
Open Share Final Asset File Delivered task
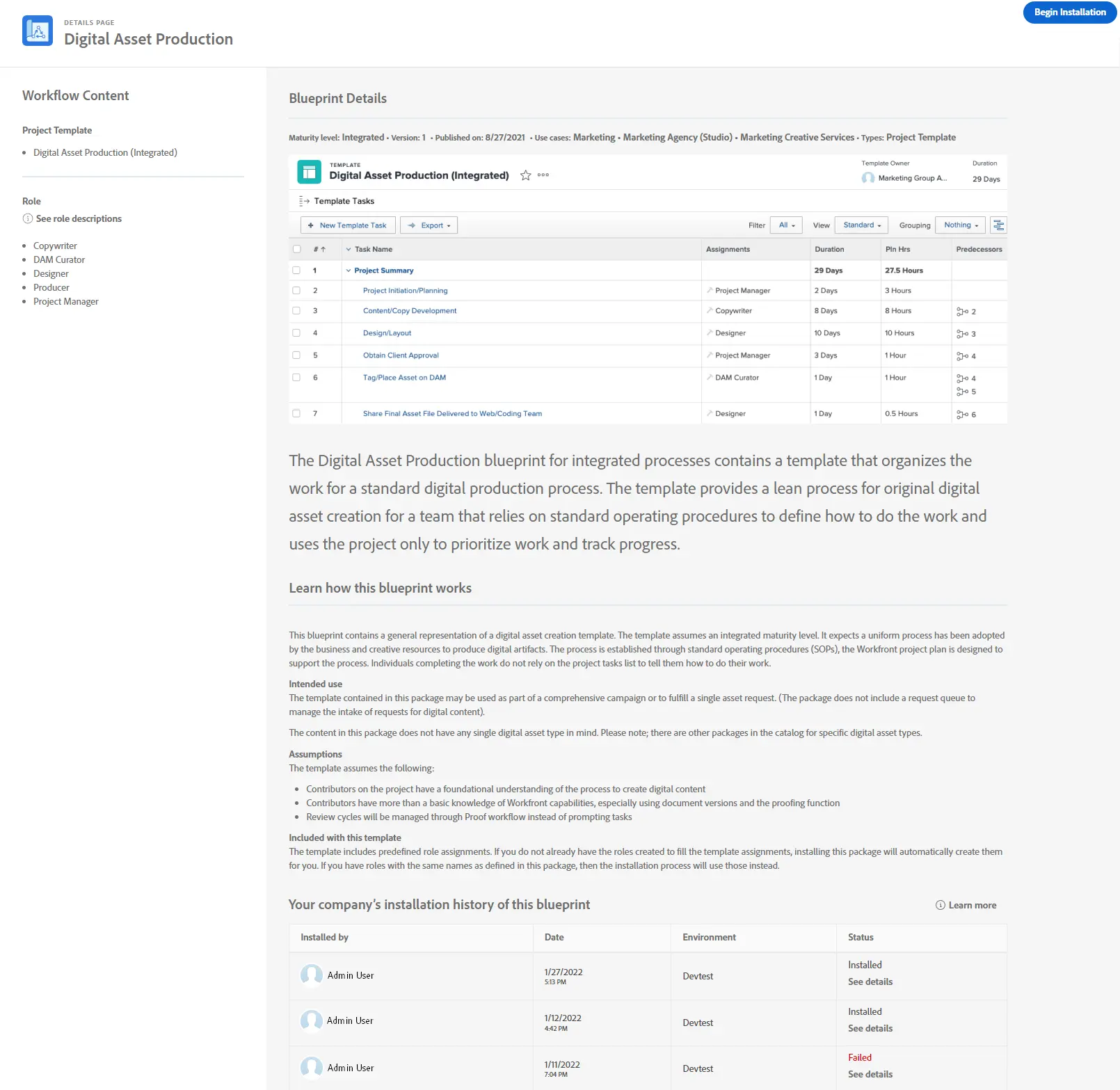tap(452, 414)
